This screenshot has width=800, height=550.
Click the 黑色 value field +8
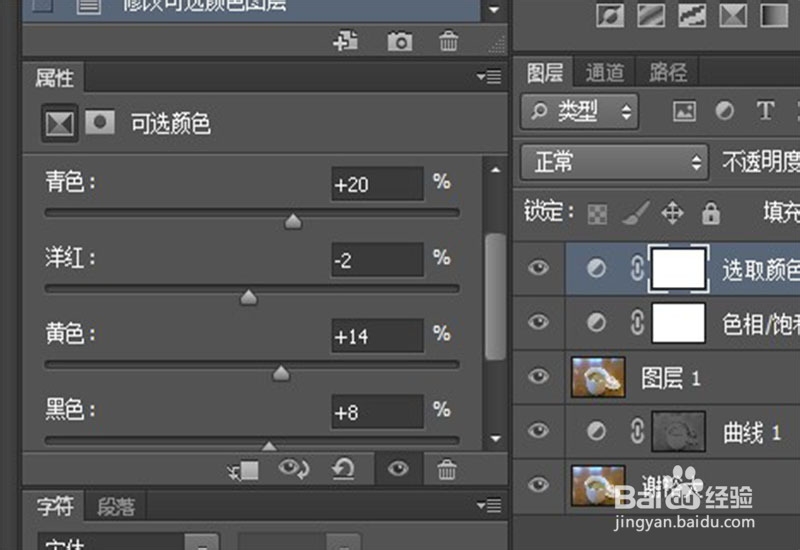pos(378,412)
